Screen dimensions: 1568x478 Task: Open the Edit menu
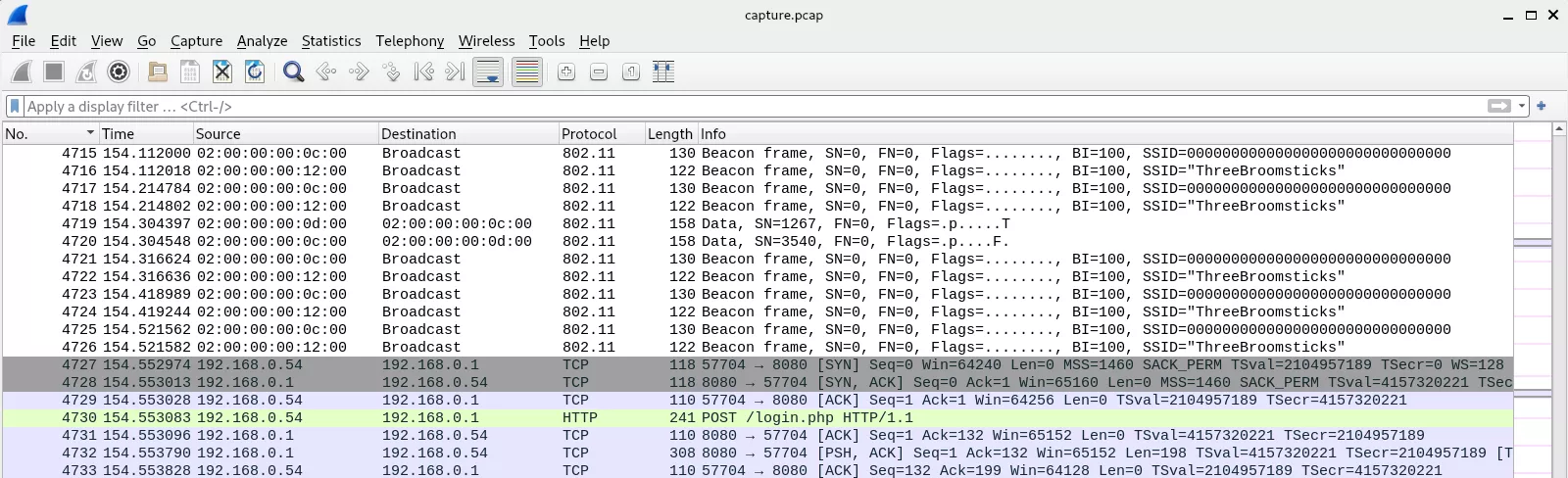click(64, 41)
